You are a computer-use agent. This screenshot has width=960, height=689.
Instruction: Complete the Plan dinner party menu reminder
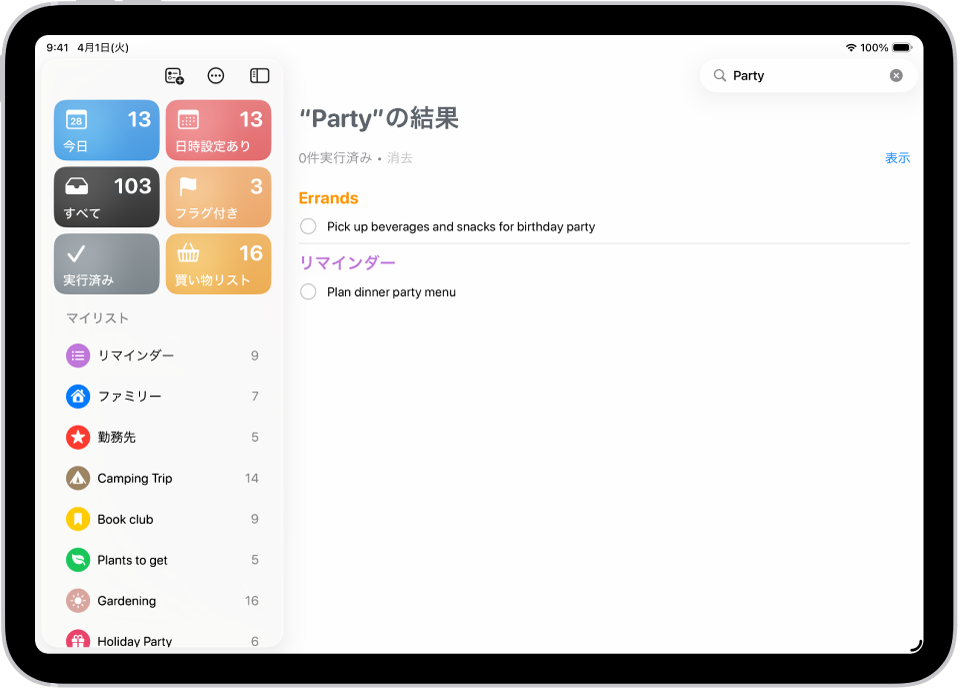click(308, 292)
